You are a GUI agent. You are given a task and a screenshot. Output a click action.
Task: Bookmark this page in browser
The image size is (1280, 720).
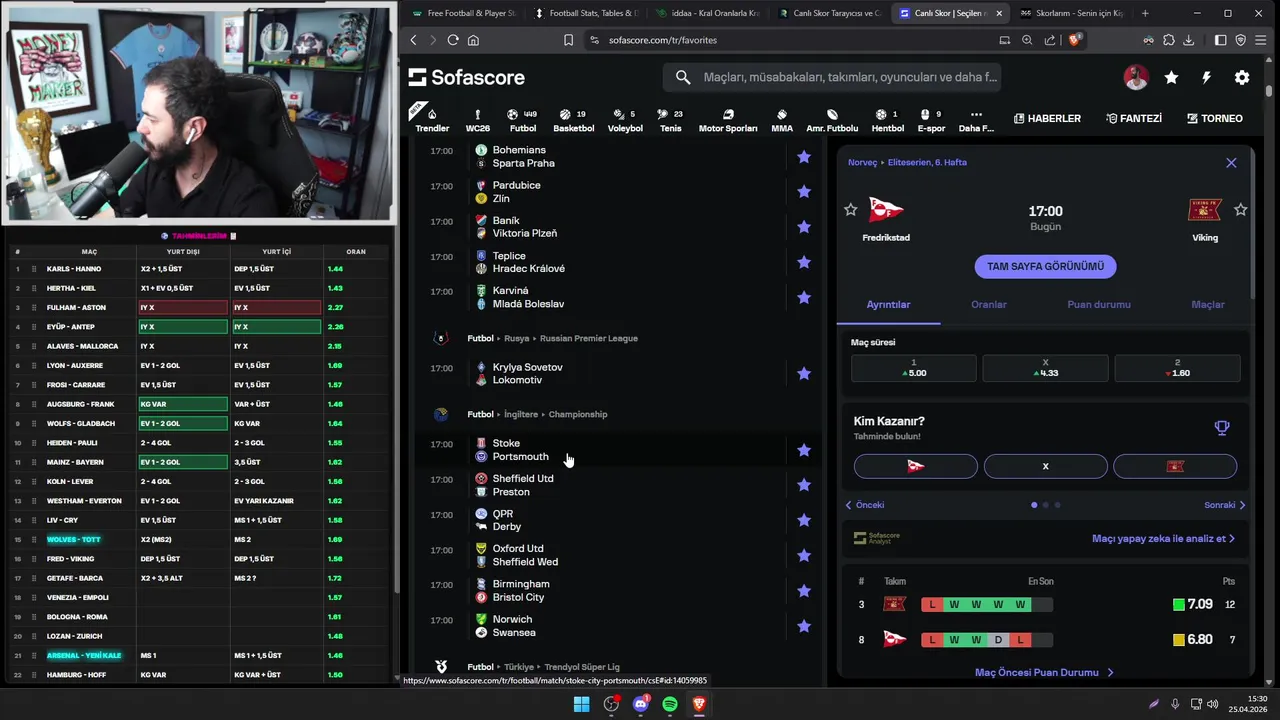coord(568,40)
